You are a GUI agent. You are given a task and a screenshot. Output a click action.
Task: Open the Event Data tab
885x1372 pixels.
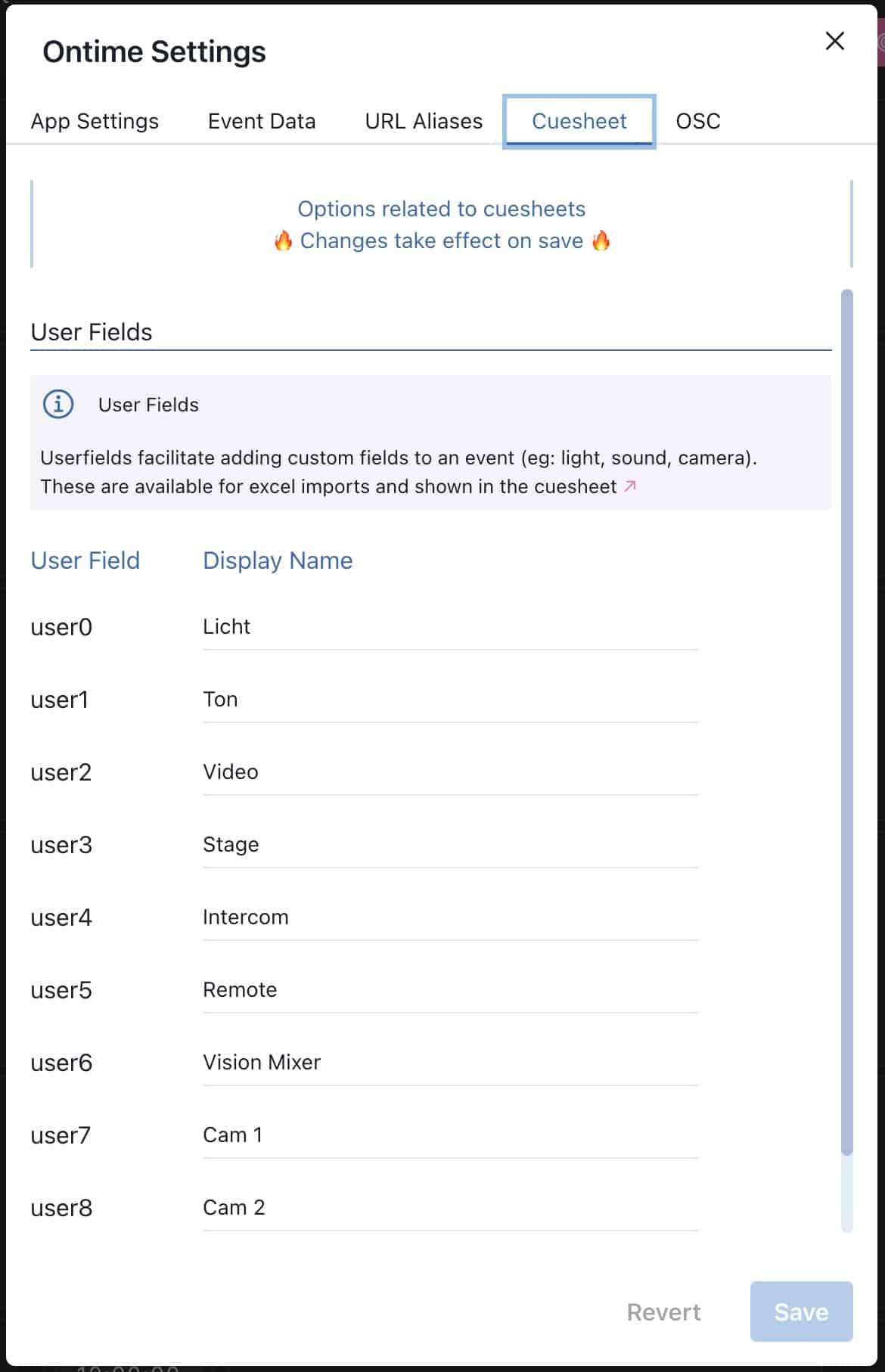pyautogui.click(x=262, y=121)
